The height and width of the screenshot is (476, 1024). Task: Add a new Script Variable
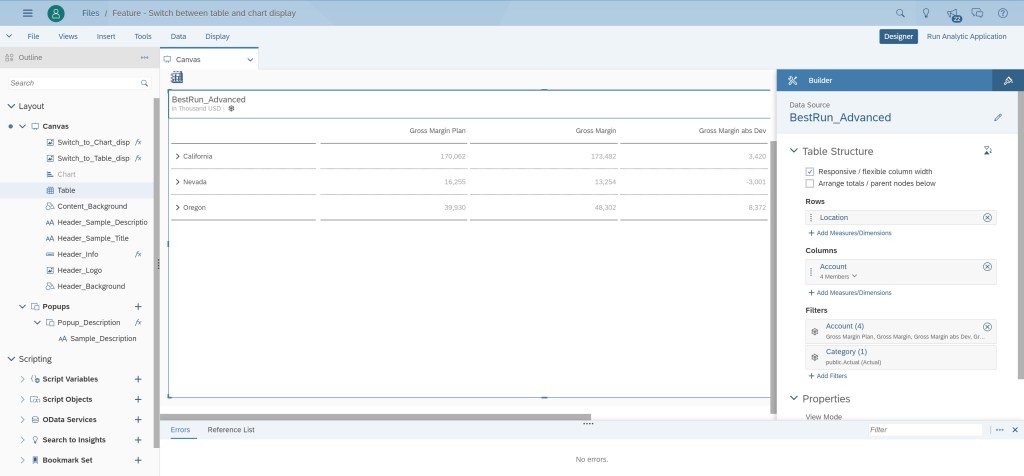138,379
